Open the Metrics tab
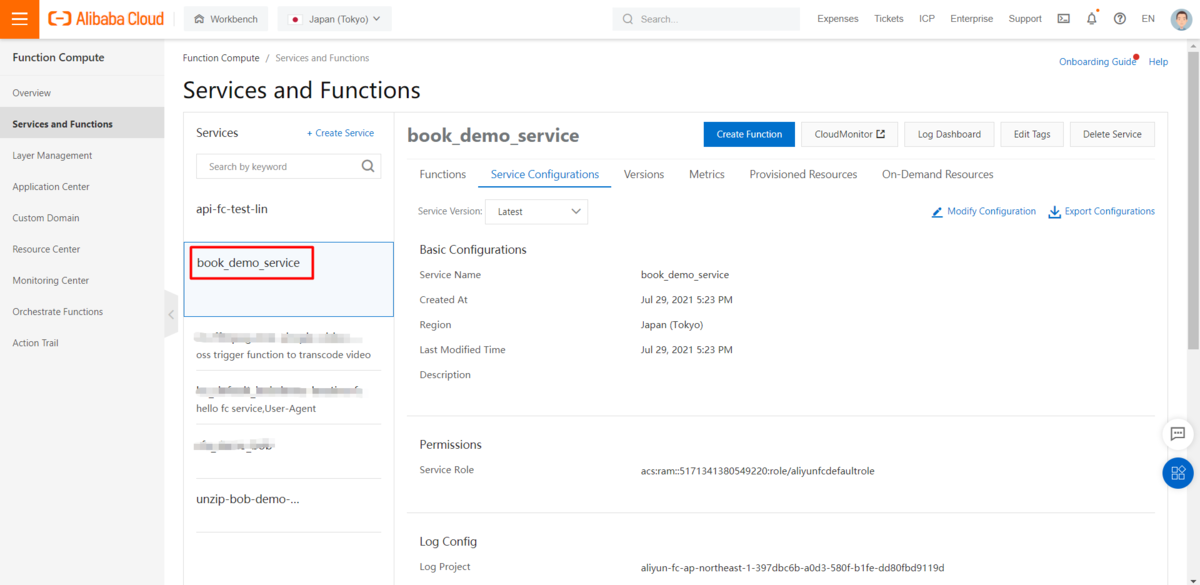Image resolution: width=1200 pixels, height=585 pixels. click(707, 174)
